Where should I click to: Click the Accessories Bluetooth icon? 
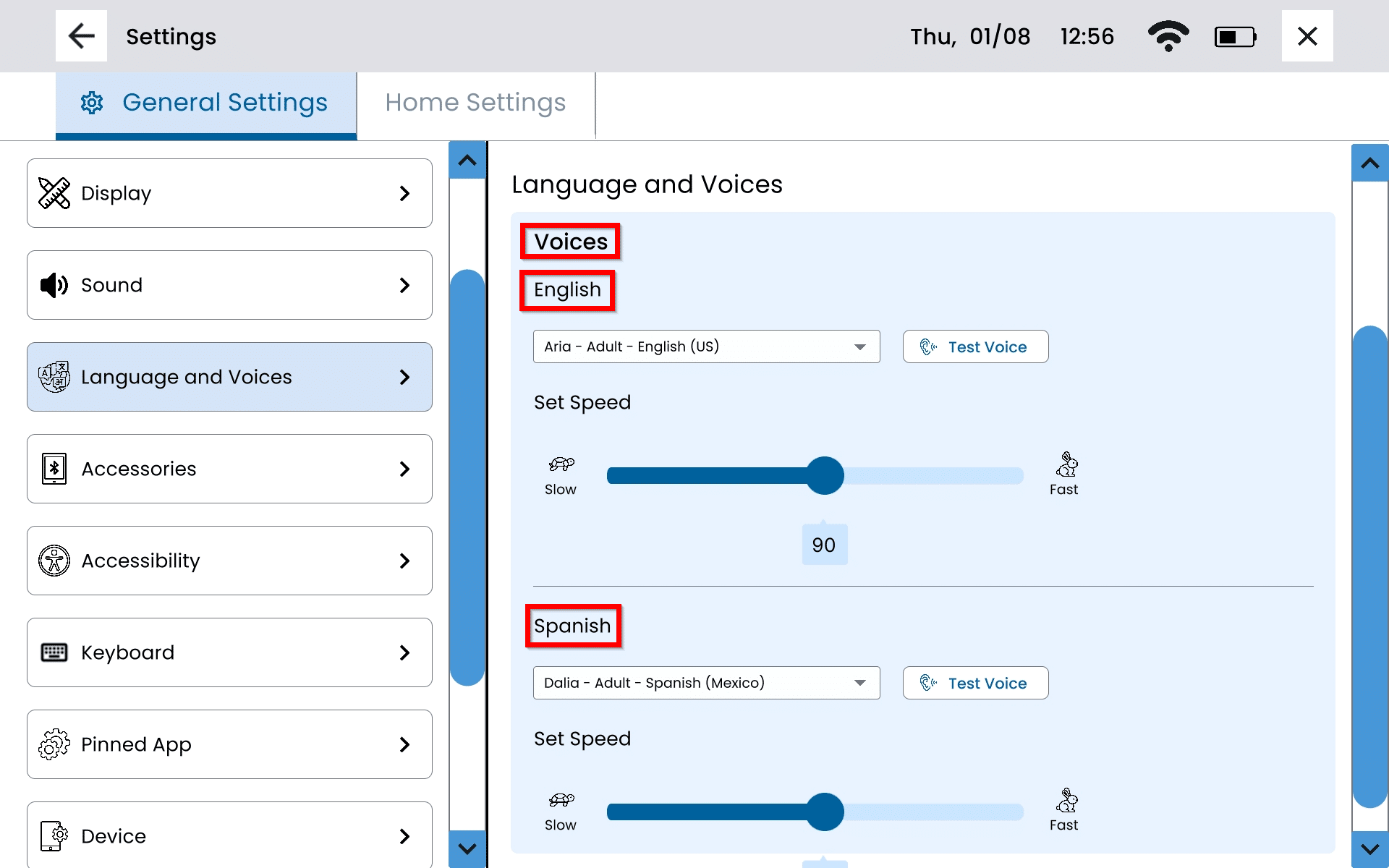point(54,469)
